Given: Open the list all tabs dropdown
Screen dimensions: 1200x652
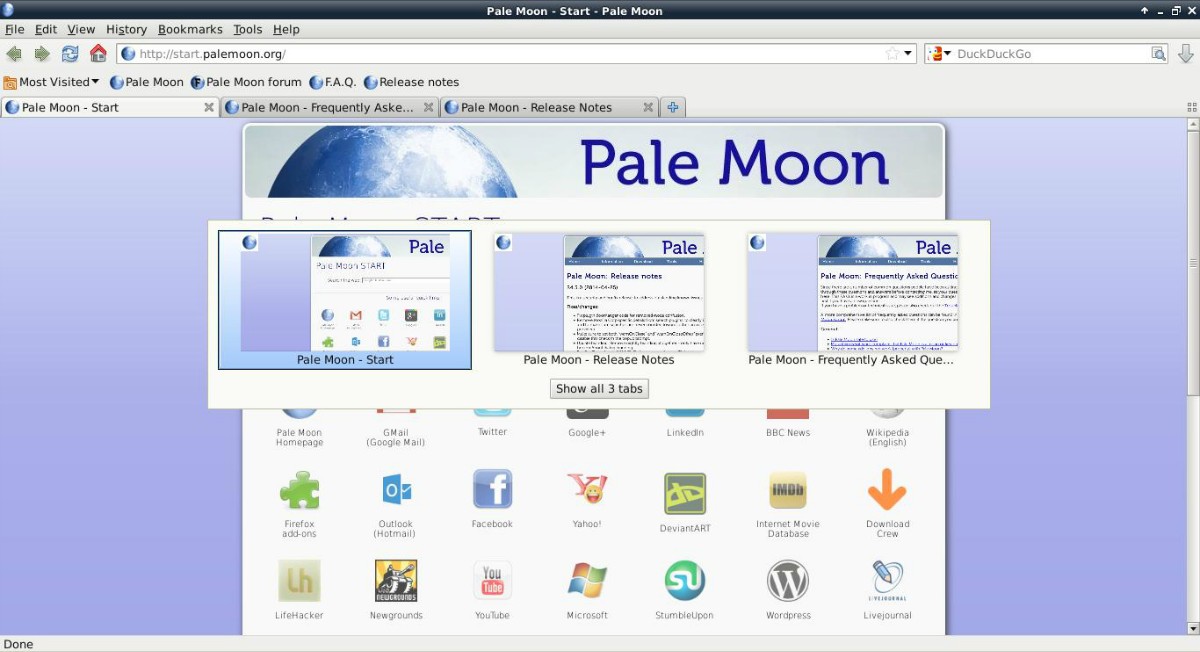Looking at the screenshot, I should [1191, 107].
